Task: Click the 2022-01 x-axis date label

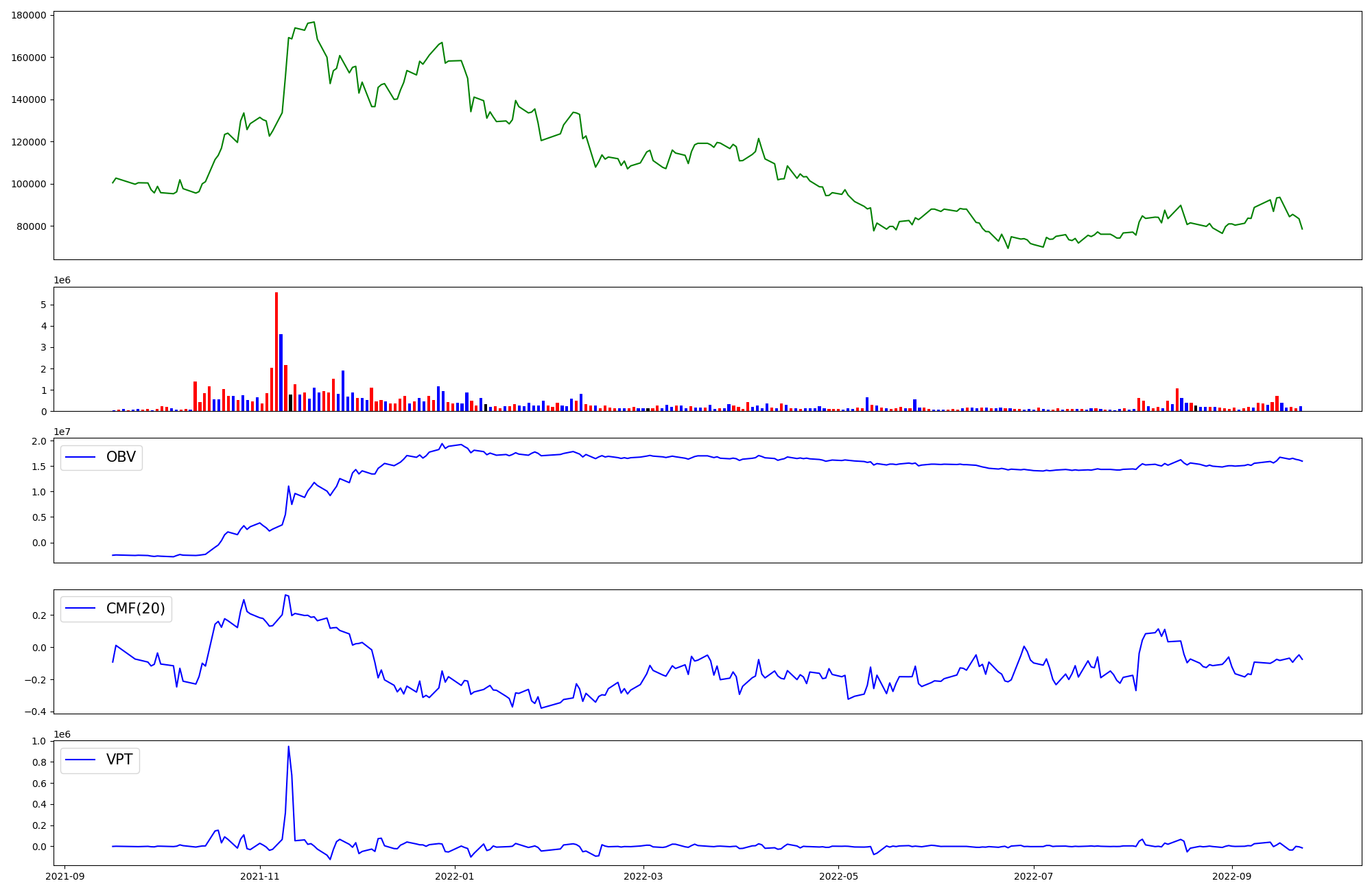Action: pos(455,876)
